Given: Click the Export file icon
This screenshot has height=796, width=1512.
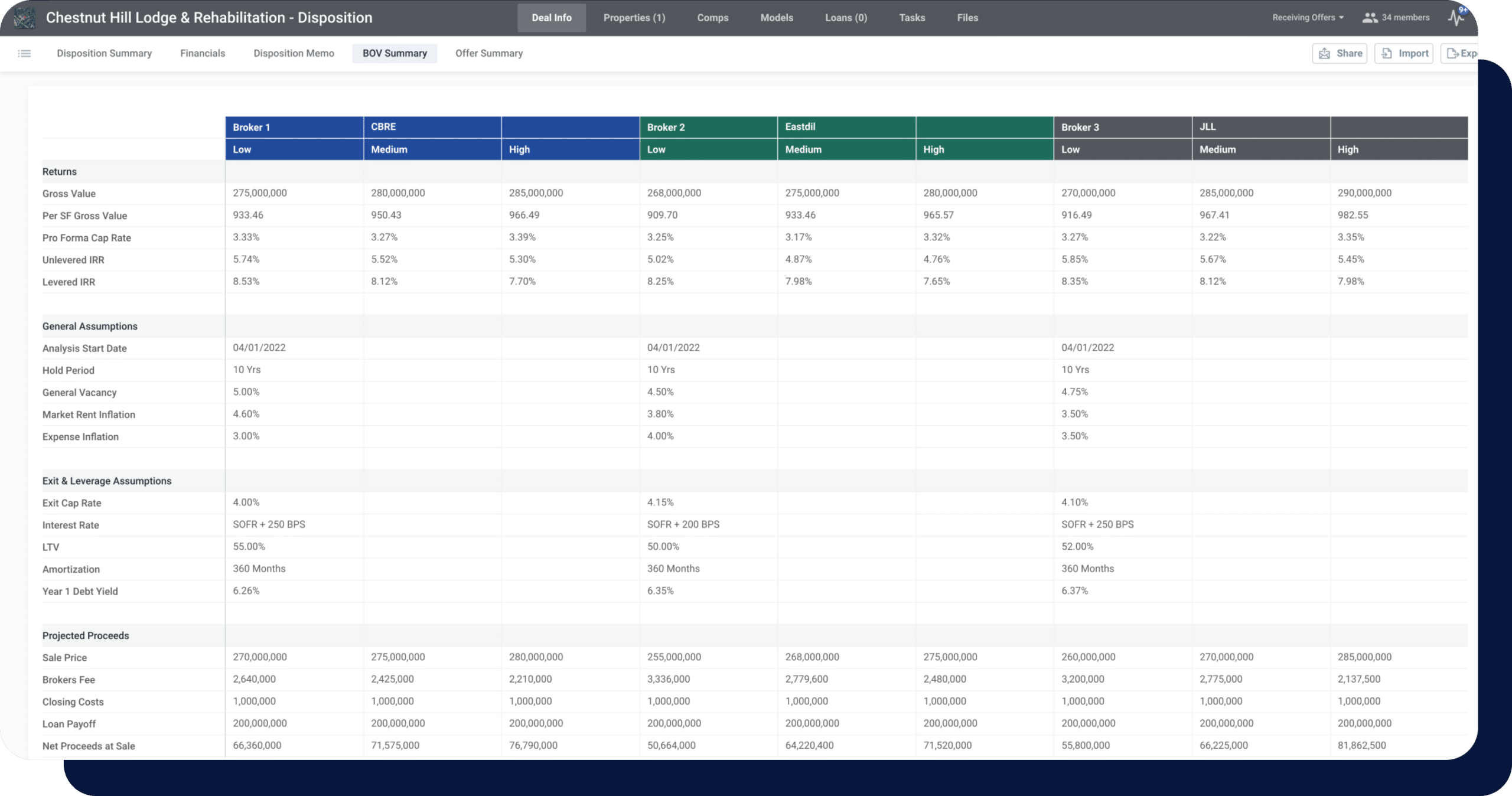Looking at the screenshot, I should [1454, 53].
